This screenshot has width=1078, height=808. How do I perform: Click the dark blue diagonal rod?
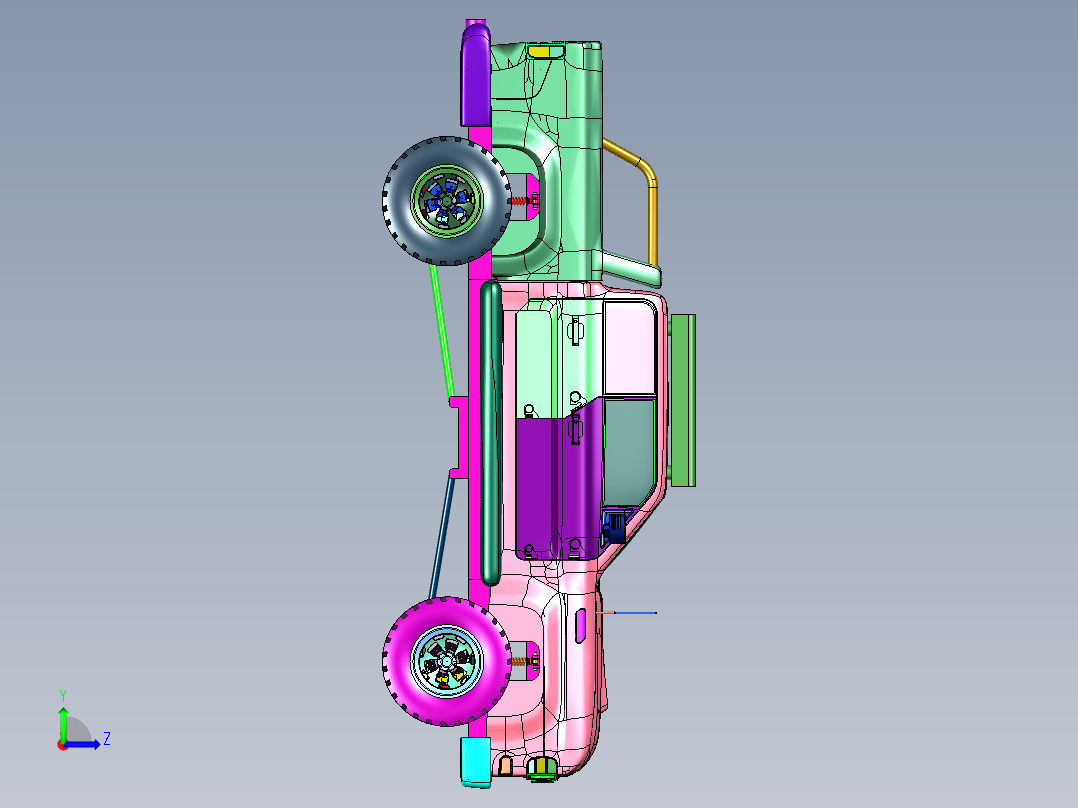441,538
